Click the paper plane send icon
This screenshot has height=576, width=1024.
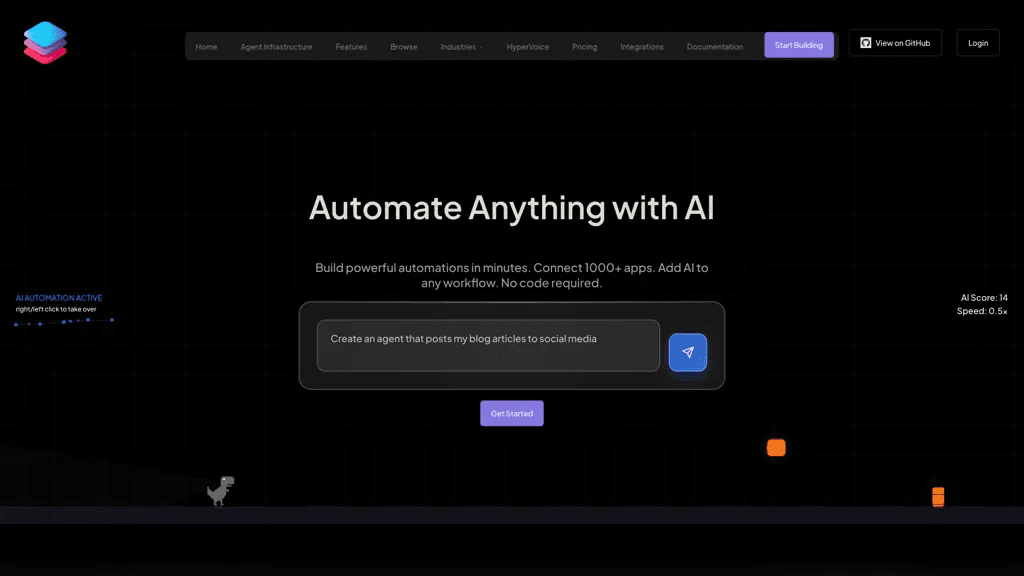(688, 353)
